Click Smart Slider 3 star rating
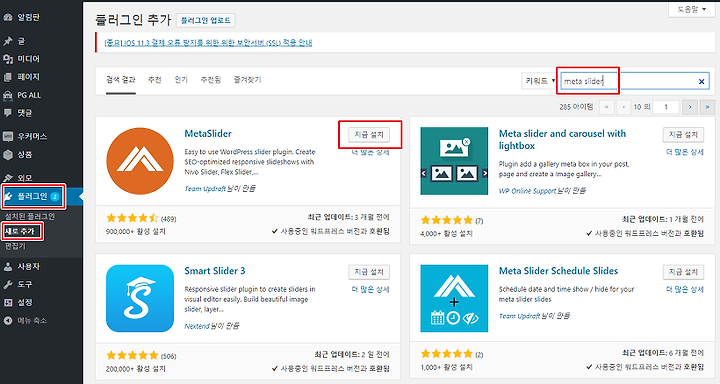The image size is (720, 384). tap(132, 356)
